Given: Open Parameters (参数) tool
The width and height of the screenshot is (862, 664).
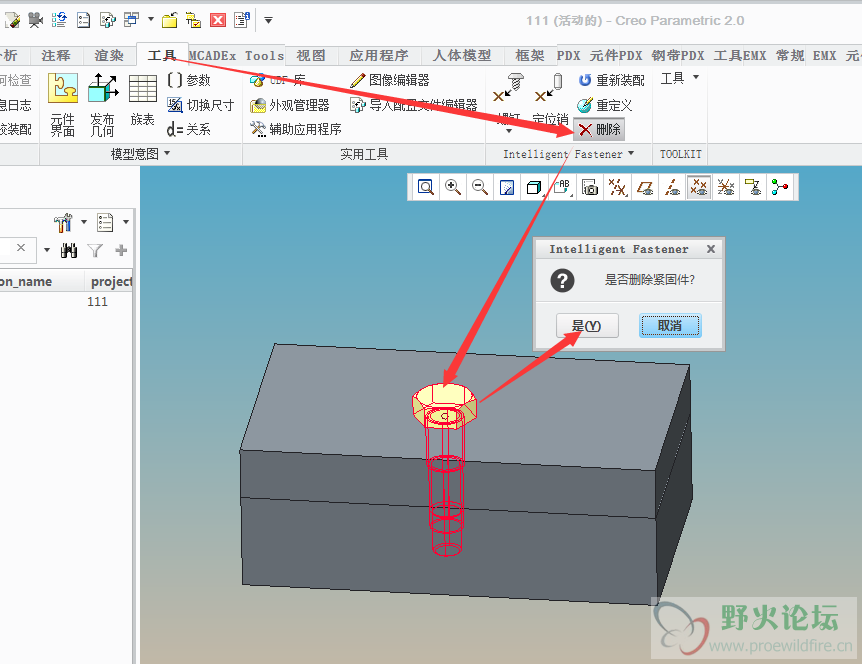Looking at the screenshot, I should pos(189,80).
